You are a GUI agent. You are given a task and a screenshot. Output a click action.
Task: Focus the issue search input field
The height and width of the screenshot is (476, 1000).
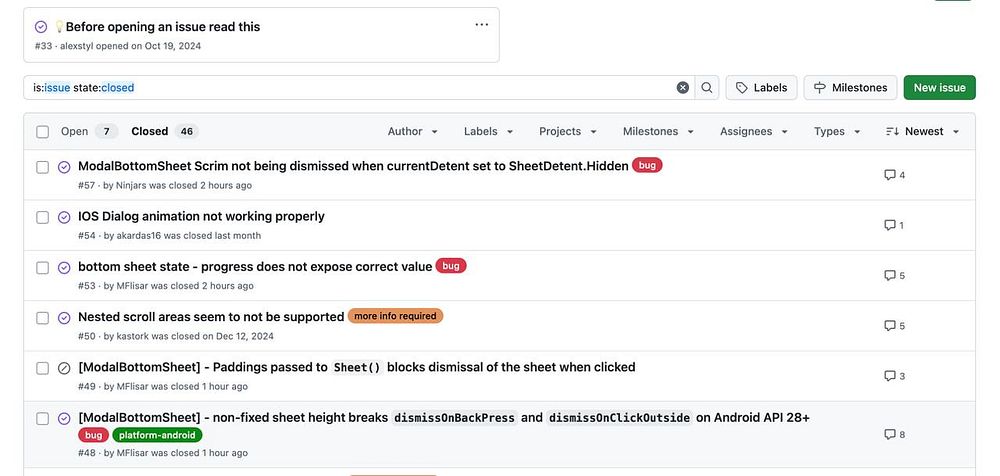[350, 88]
